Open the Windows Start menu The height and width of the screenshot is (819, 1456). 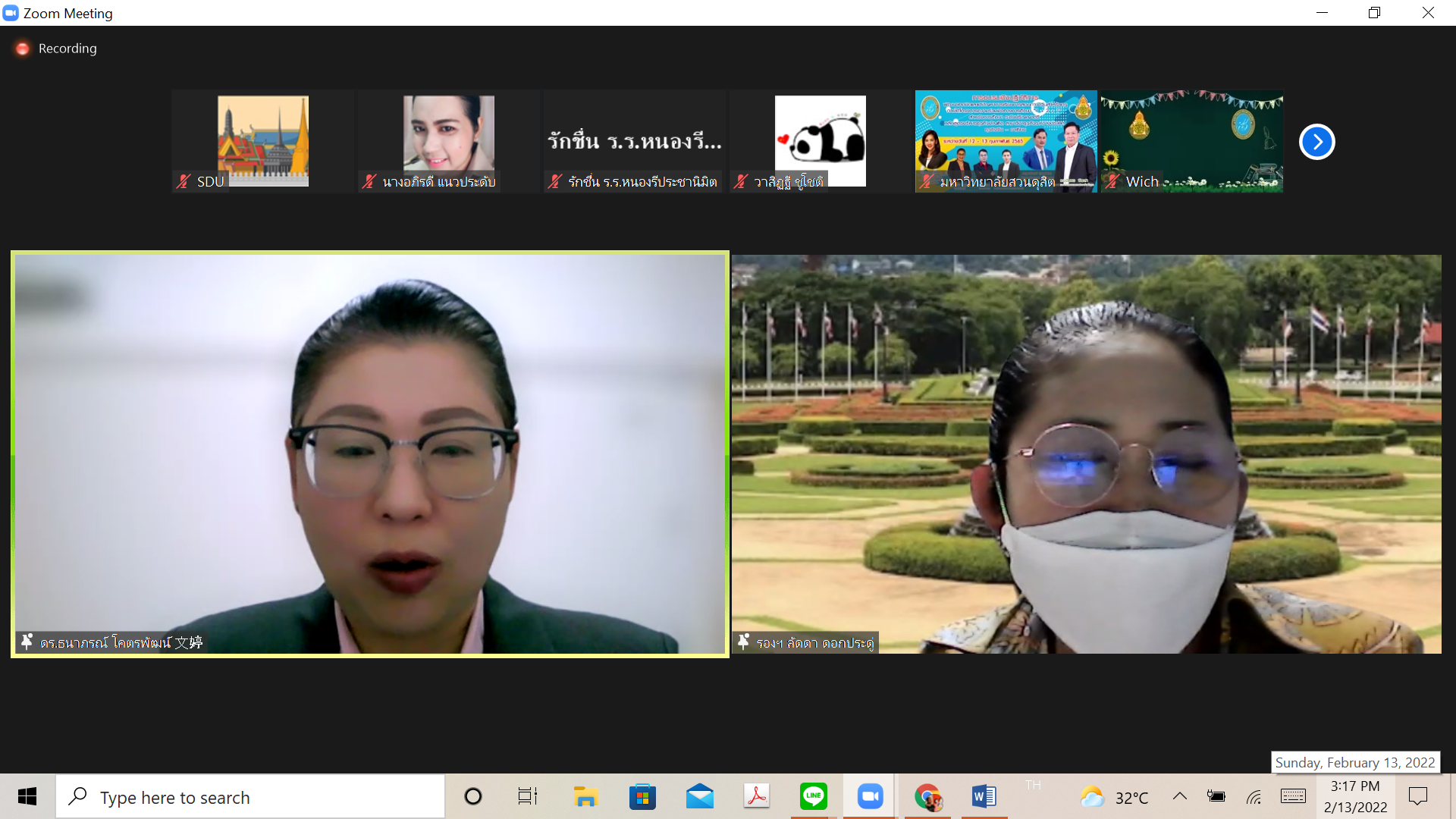[x=27, y=796]
